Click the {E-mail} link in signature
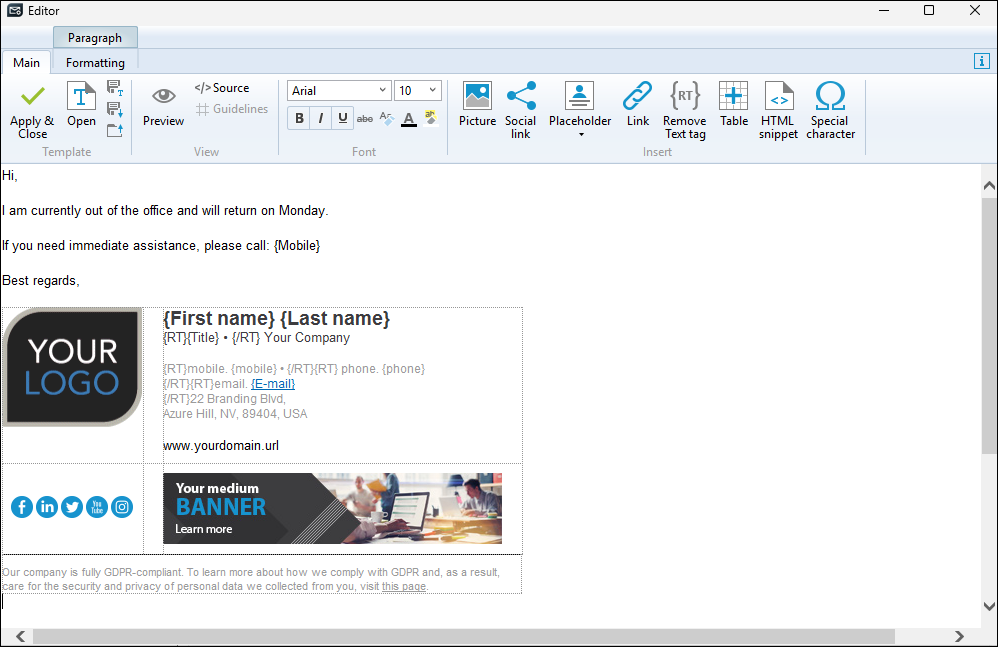The width and height of the screenshot is (998, 647). 273,384
